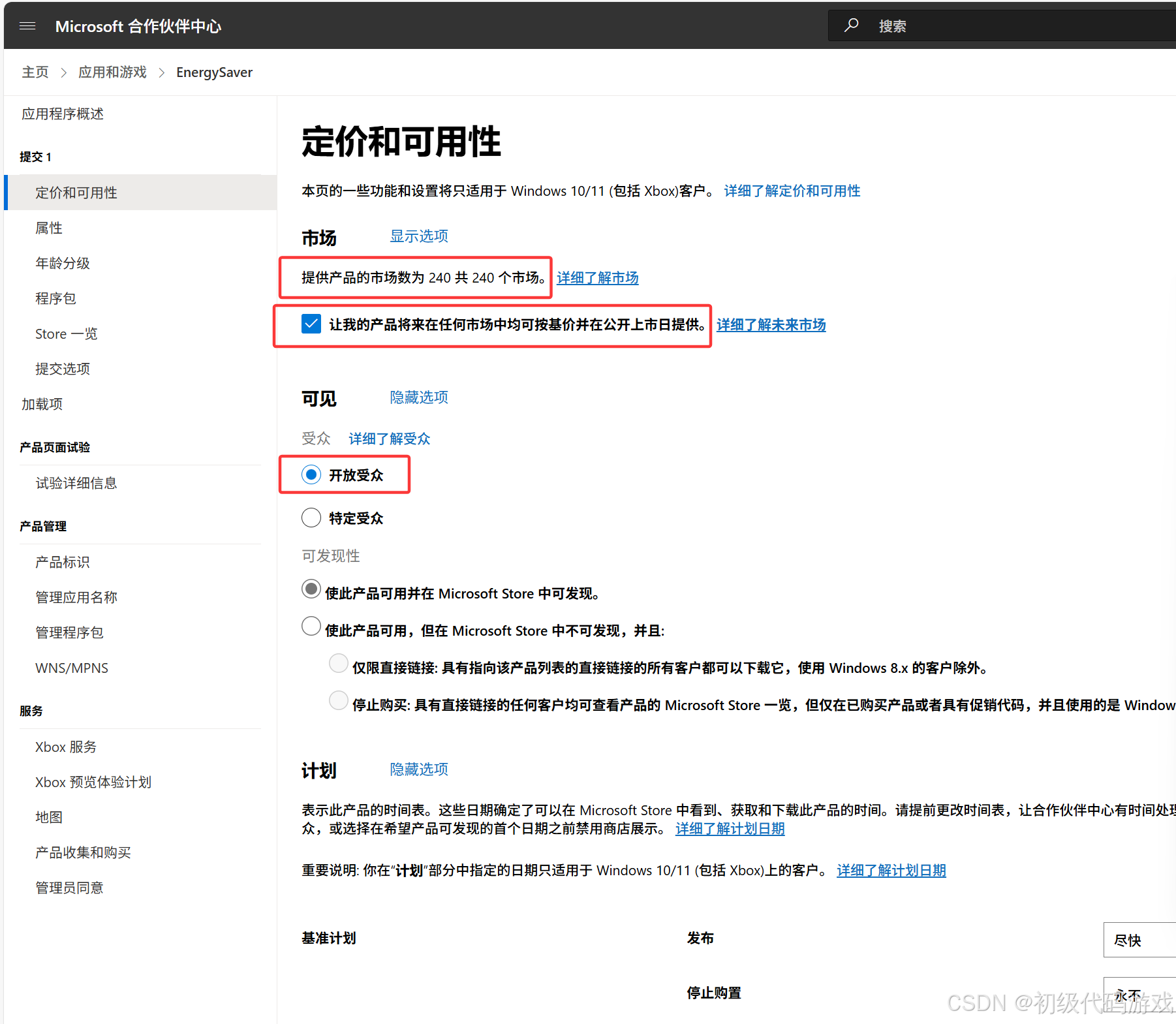Viewport: 1176px width, 1024px height.
Task: Click 显示选项 next to 市场
Action: (x=419, y=236)
